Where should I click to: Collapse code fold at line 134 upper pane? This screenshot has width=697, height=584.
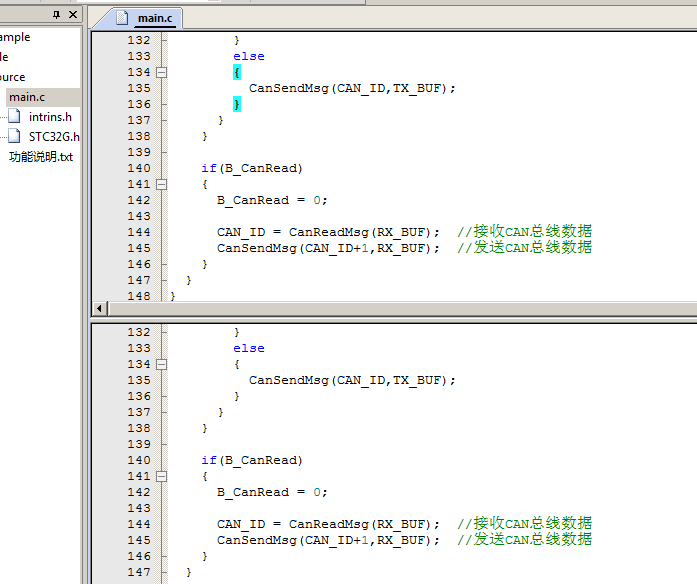[x=162, y=72]
